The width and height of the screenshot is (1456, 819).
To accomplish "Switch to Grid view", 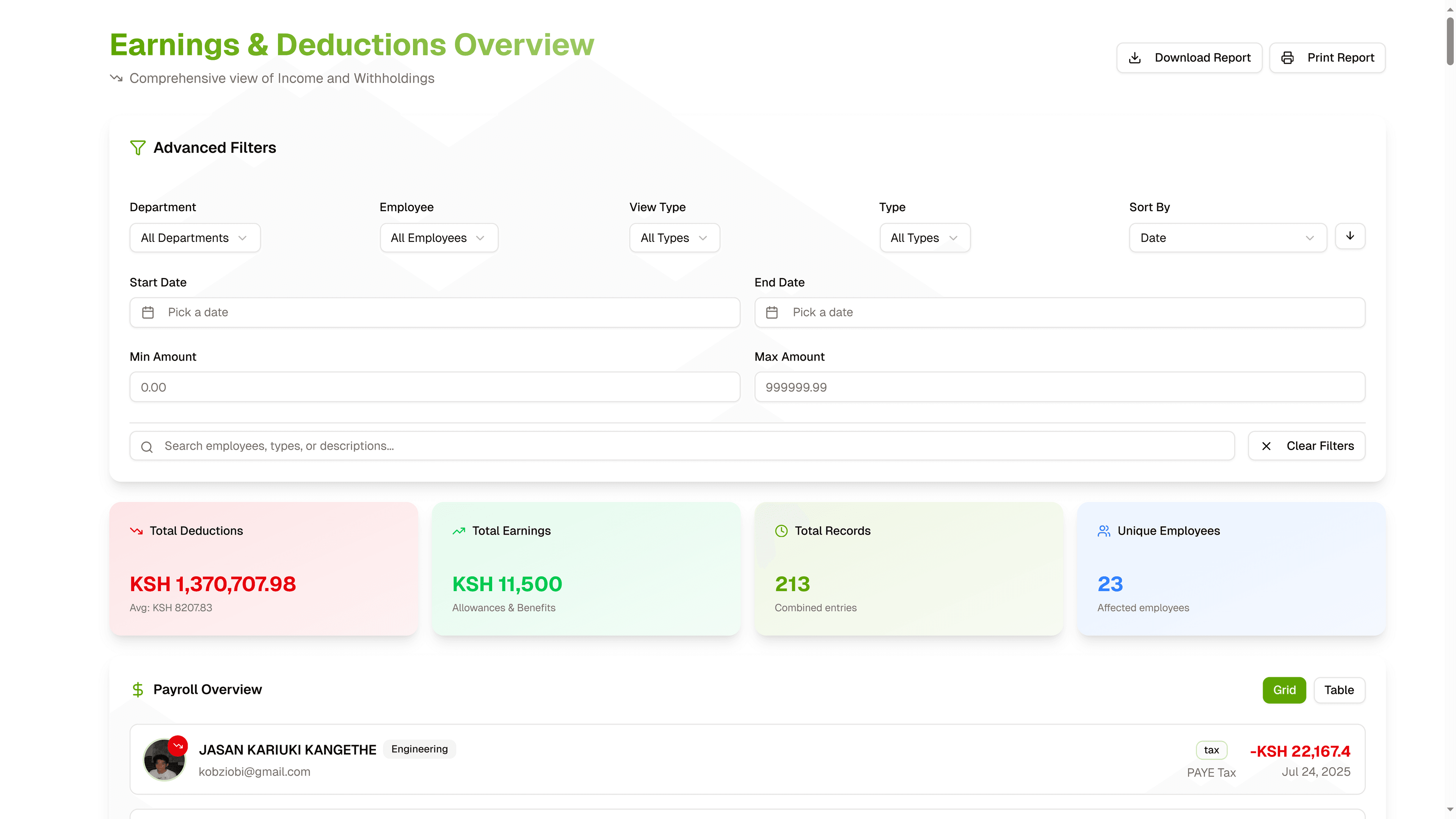I will pos(1284,690).
